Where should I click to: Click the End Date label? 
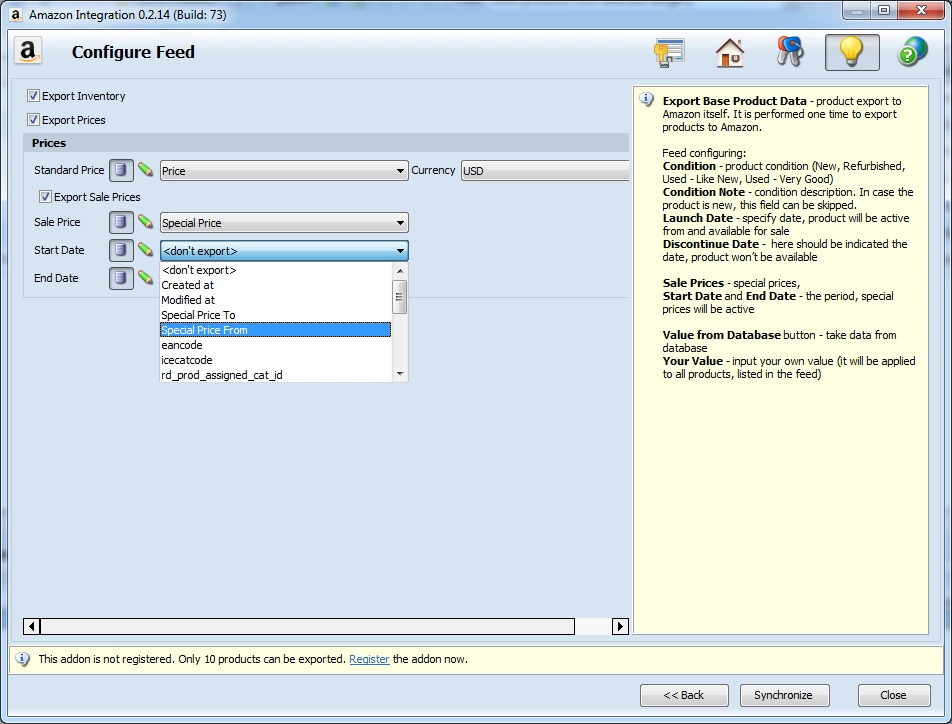56,278
